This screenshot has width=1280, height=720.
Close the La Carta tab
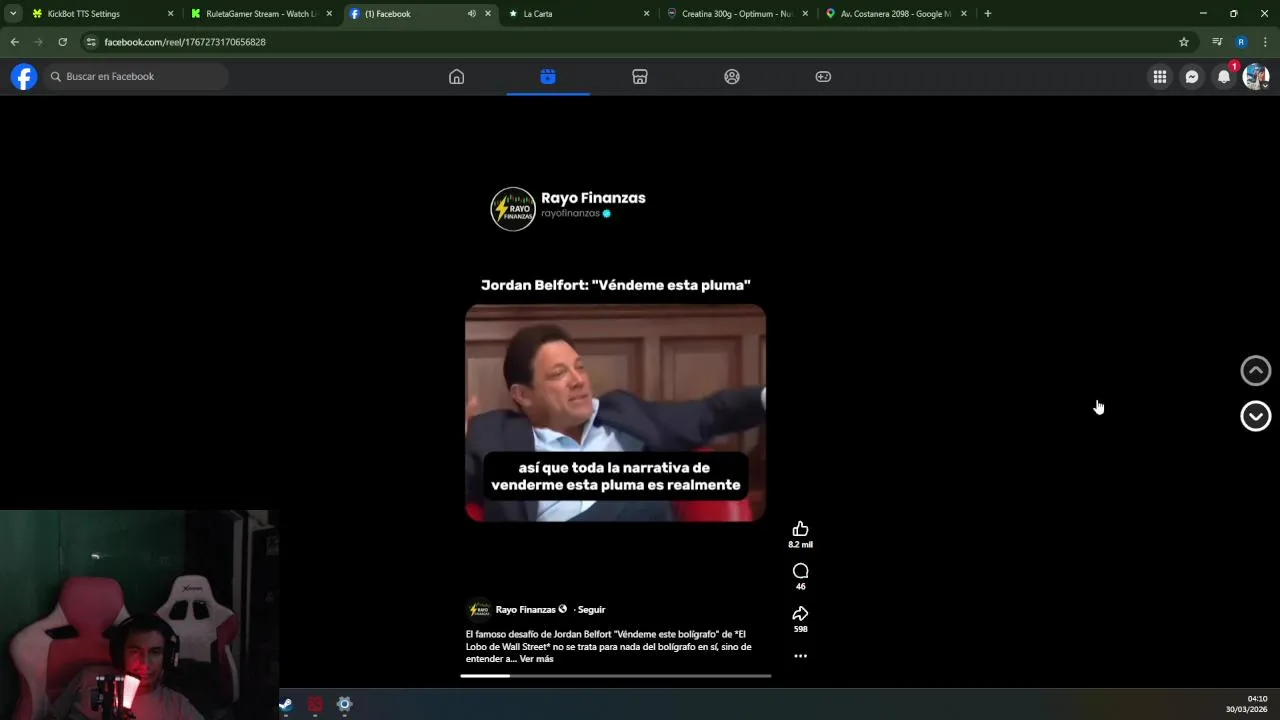pos(646,14)
